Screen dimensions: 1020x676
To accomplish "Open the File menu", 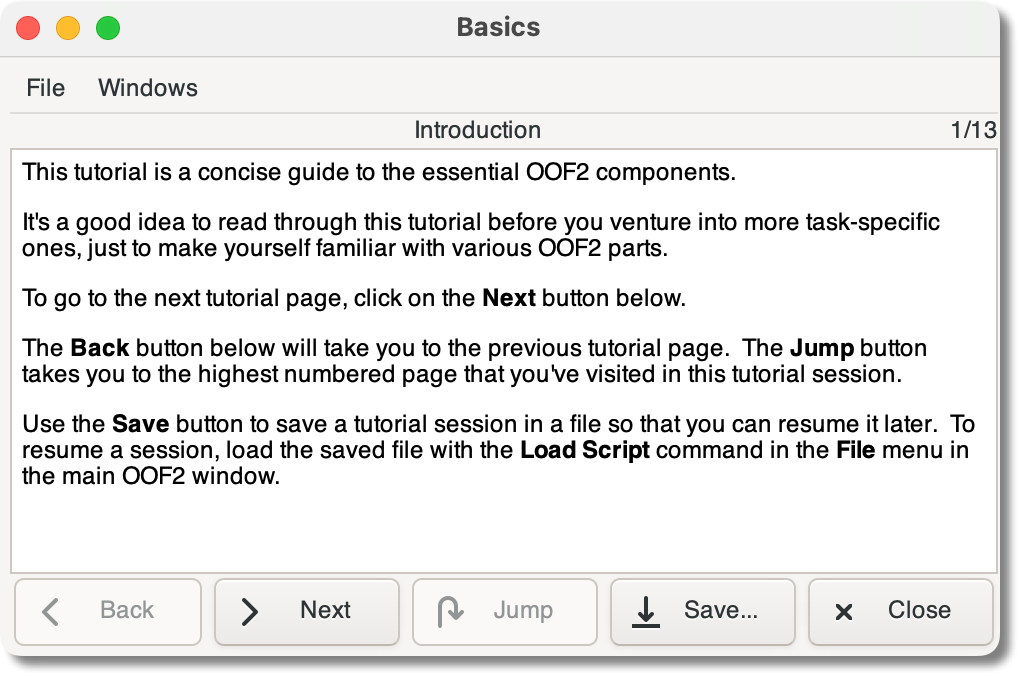I will point(45,88).
